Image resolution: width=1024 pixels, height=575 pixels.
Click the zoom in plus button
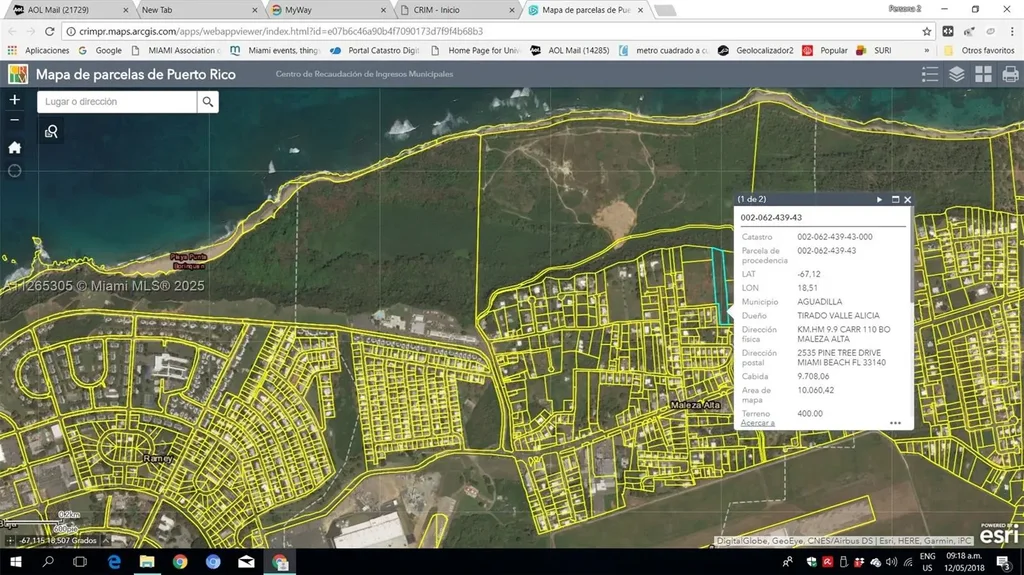14,100
